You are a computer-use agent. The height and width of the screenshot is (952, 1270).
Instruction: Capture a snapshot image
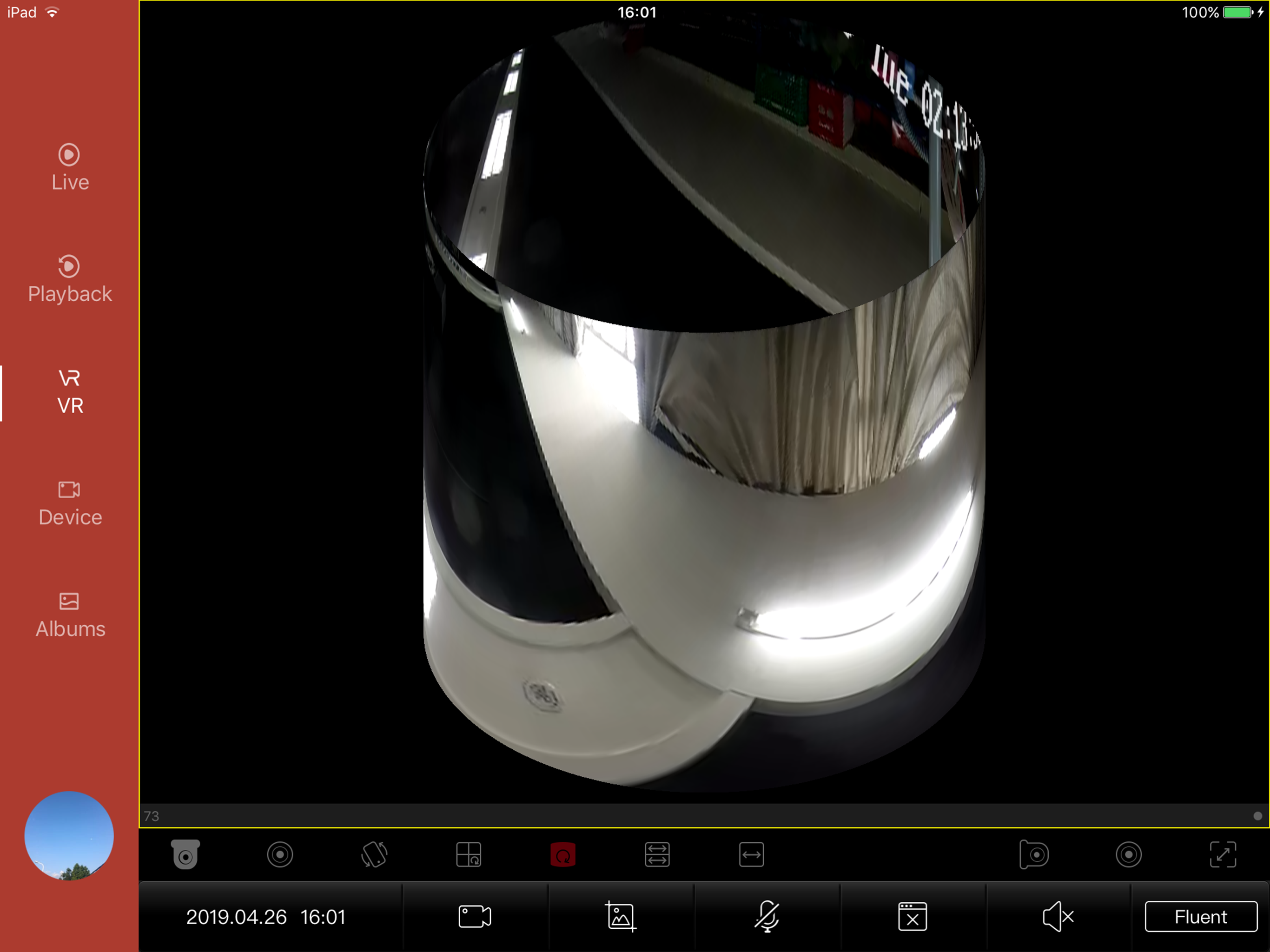tap(621, 916)
